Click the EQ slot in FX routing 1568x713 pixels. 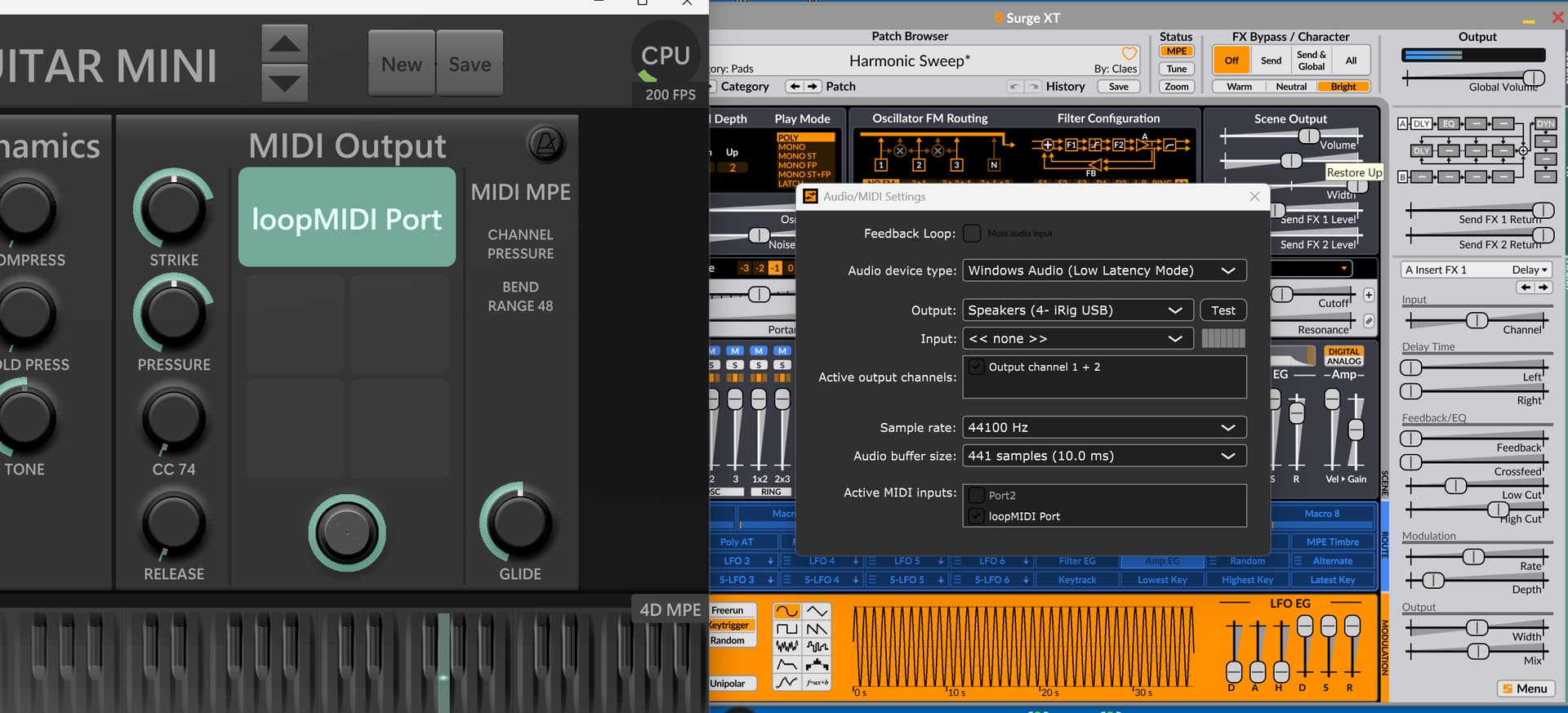1448,123
